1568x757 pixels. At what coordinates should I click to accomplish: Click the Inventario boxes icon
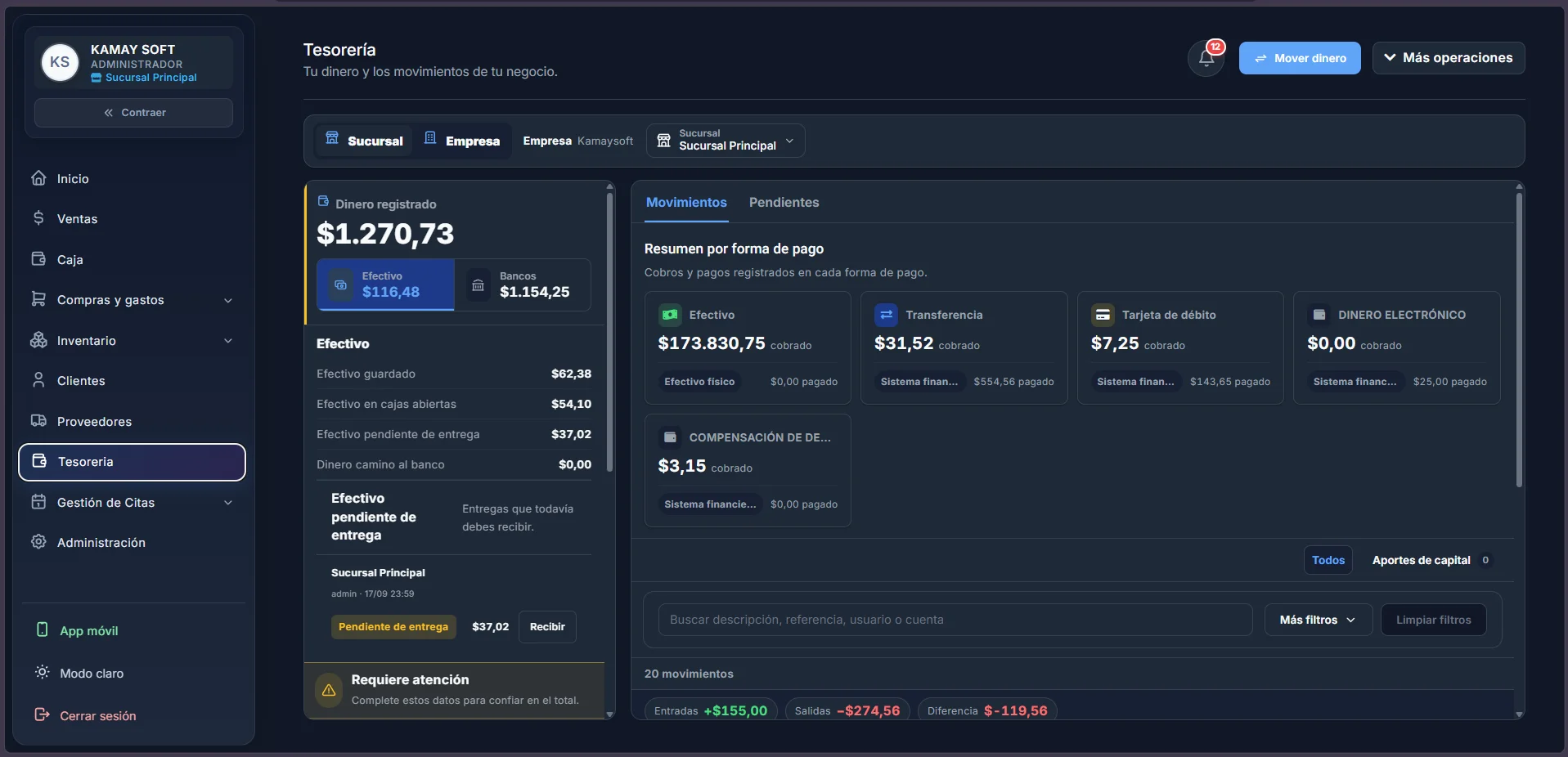(x=38, y=340)
